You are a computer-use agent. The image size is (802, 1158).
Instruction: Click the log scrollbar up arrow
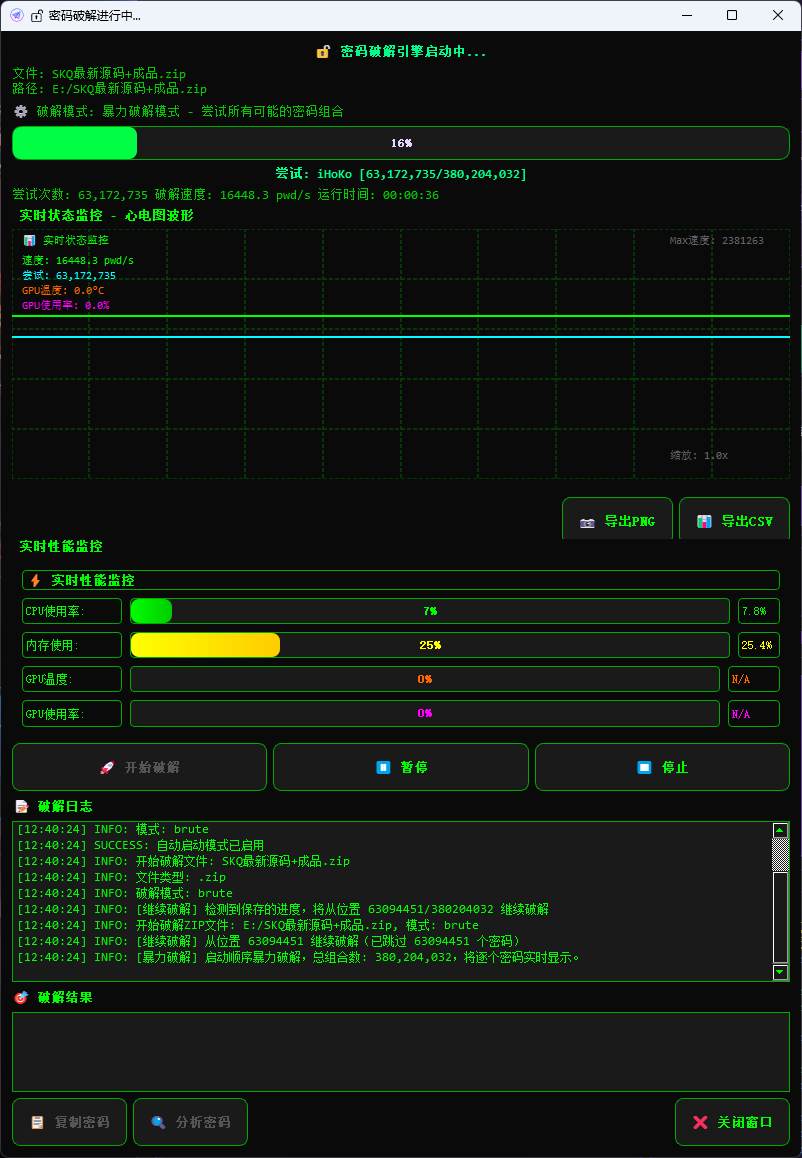click(x=781, y=831)
